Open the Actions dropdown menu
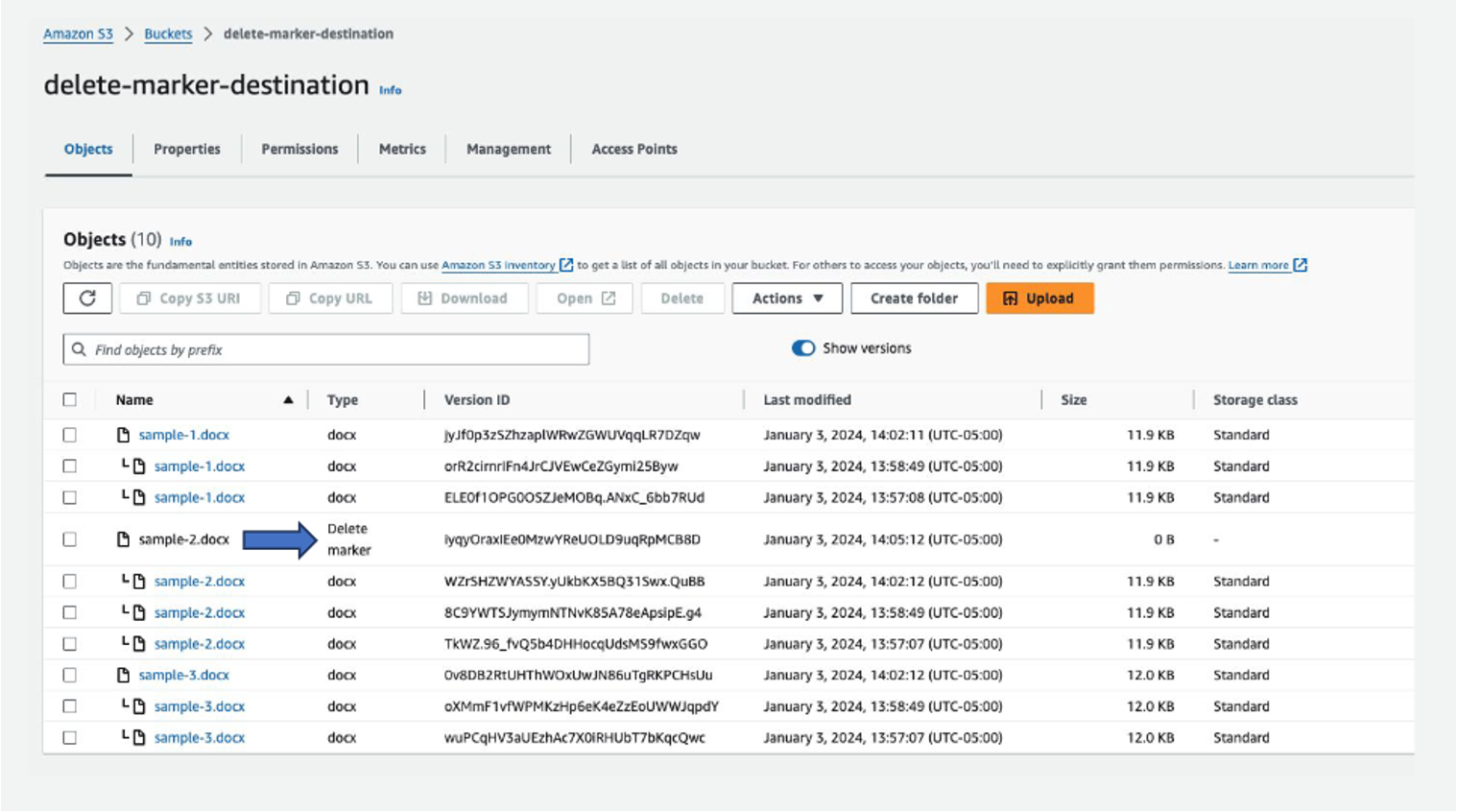1457x812 pixels. click(787, 299)
